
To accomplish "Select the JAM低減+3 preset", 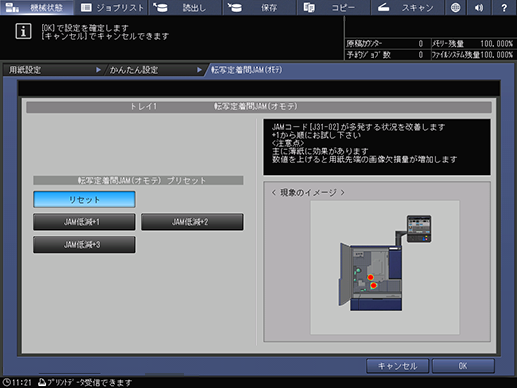I will pos(84,245).
